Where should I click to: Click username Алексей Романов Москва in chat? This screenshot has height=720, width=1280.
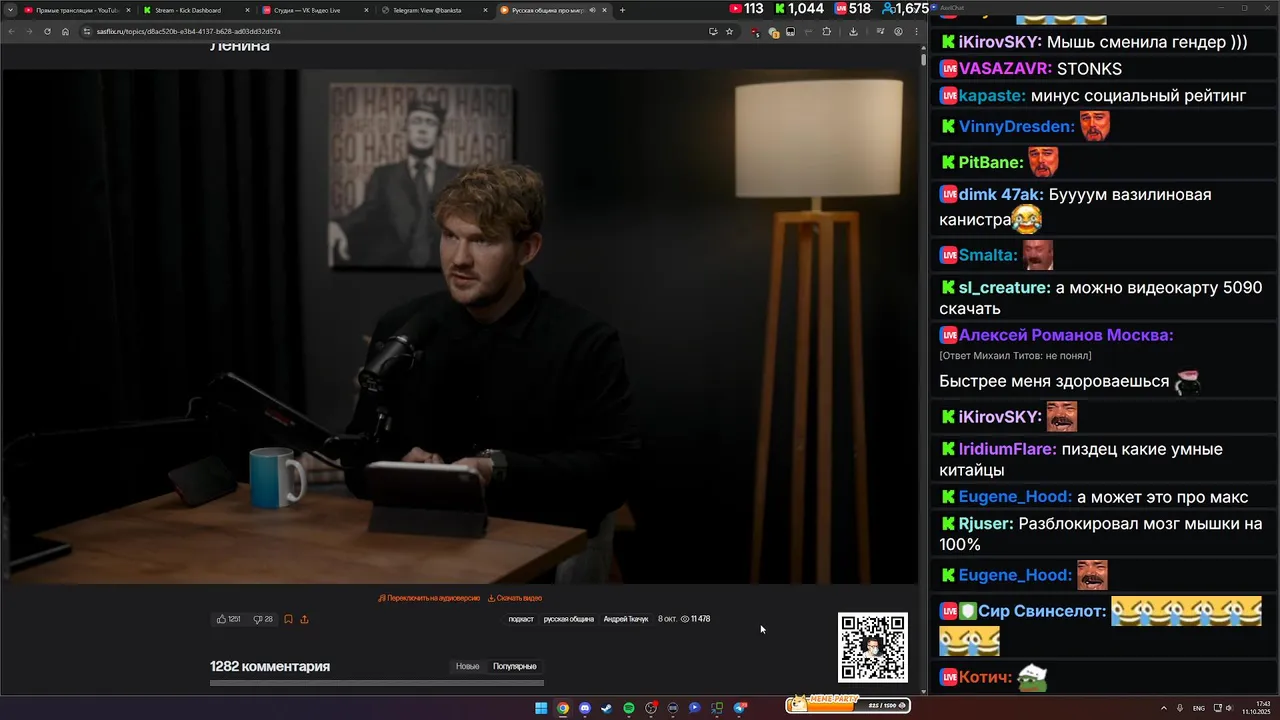coord(1066,336)
